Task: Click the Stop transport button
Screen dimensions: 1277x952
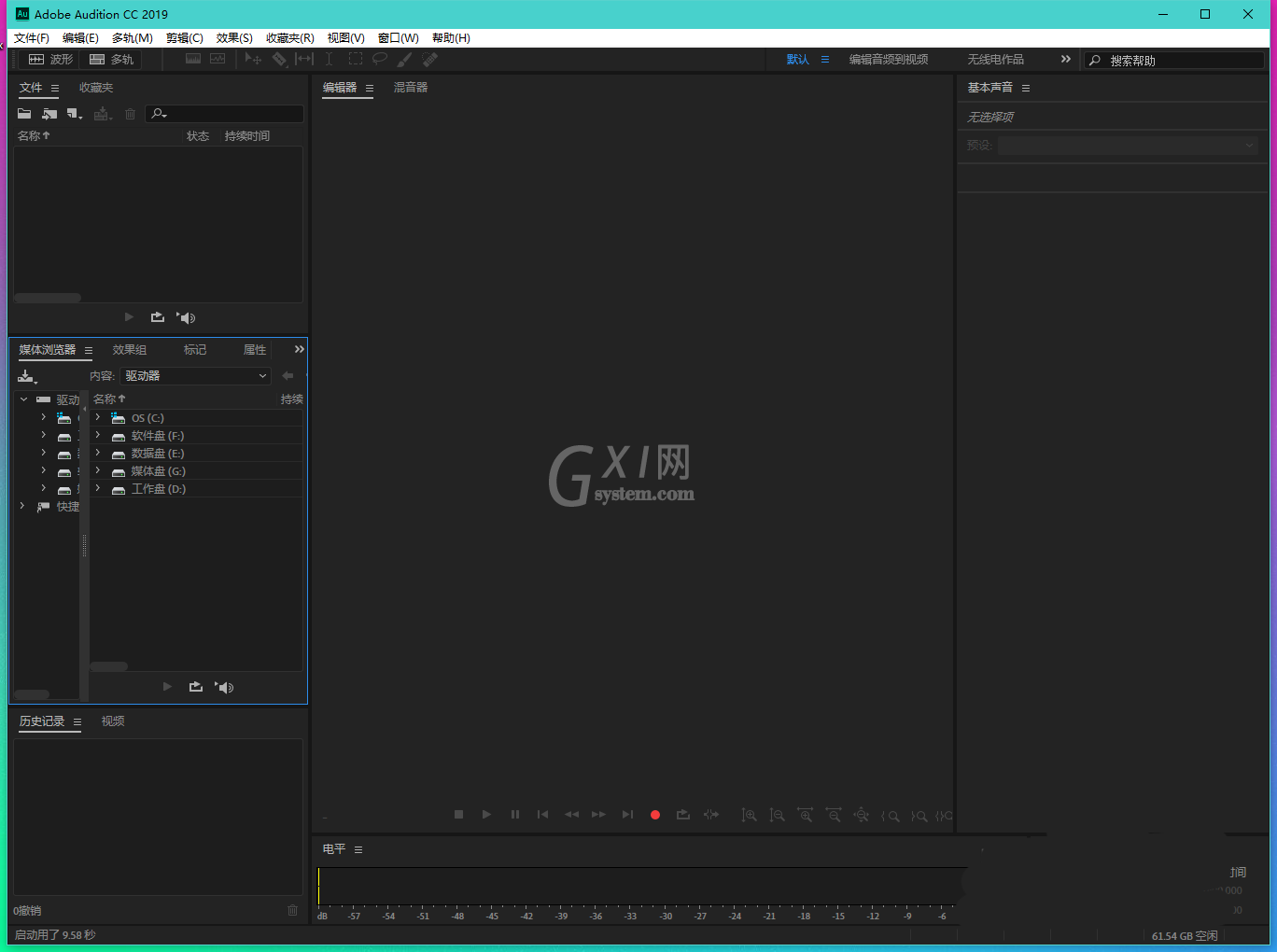Action: [x=458, y=815]
